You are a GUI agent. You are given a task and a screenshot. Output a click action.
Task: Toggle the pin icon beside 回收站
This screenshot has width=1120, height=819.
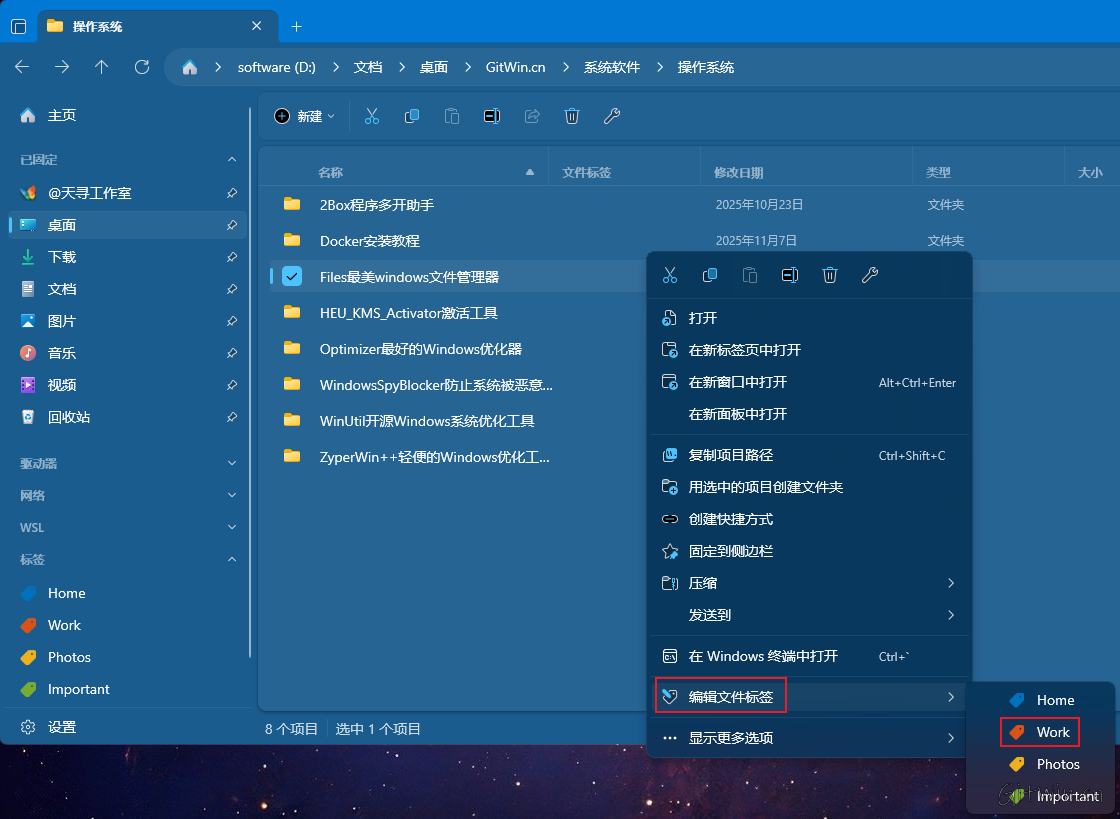coord(232,417)
